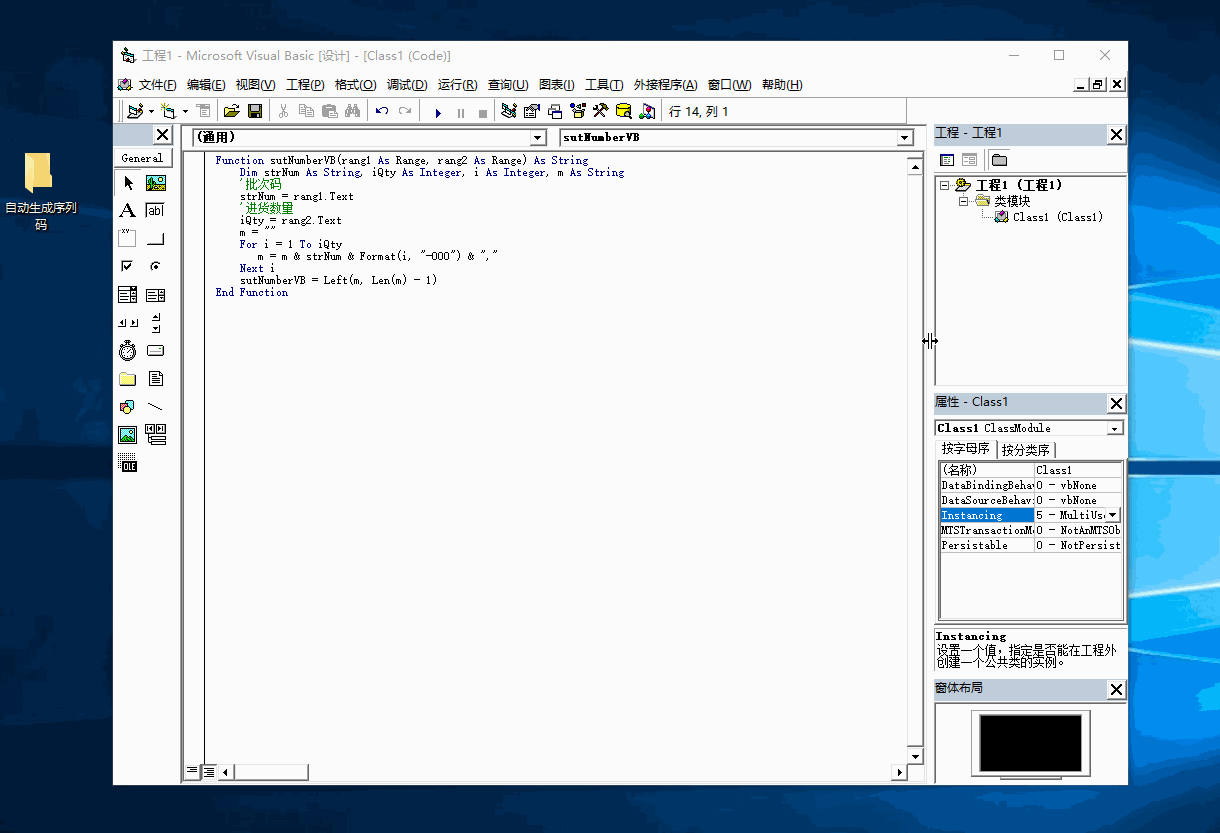Image resolution: width=1220 pixels, height=833 pixels.
Task: Select the Line control in the toolbox
Action: (x=156, y=406)
